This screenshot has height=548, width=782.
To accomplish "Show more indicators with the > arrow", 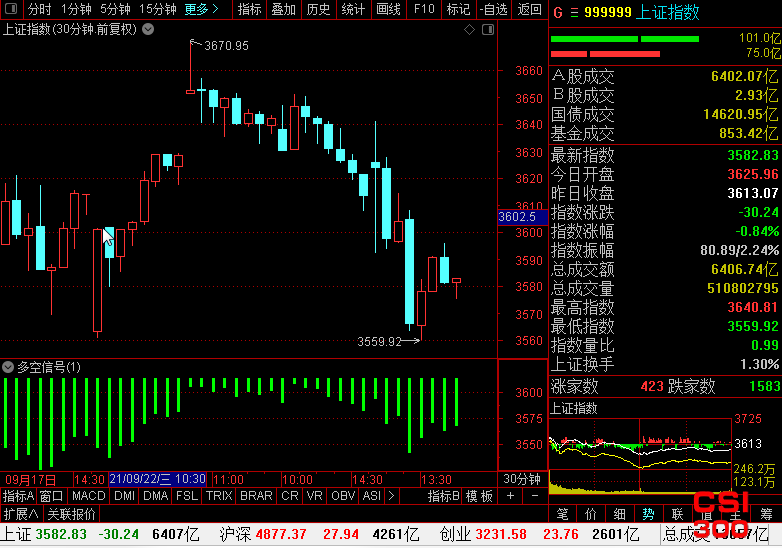I will click(391, 496).
